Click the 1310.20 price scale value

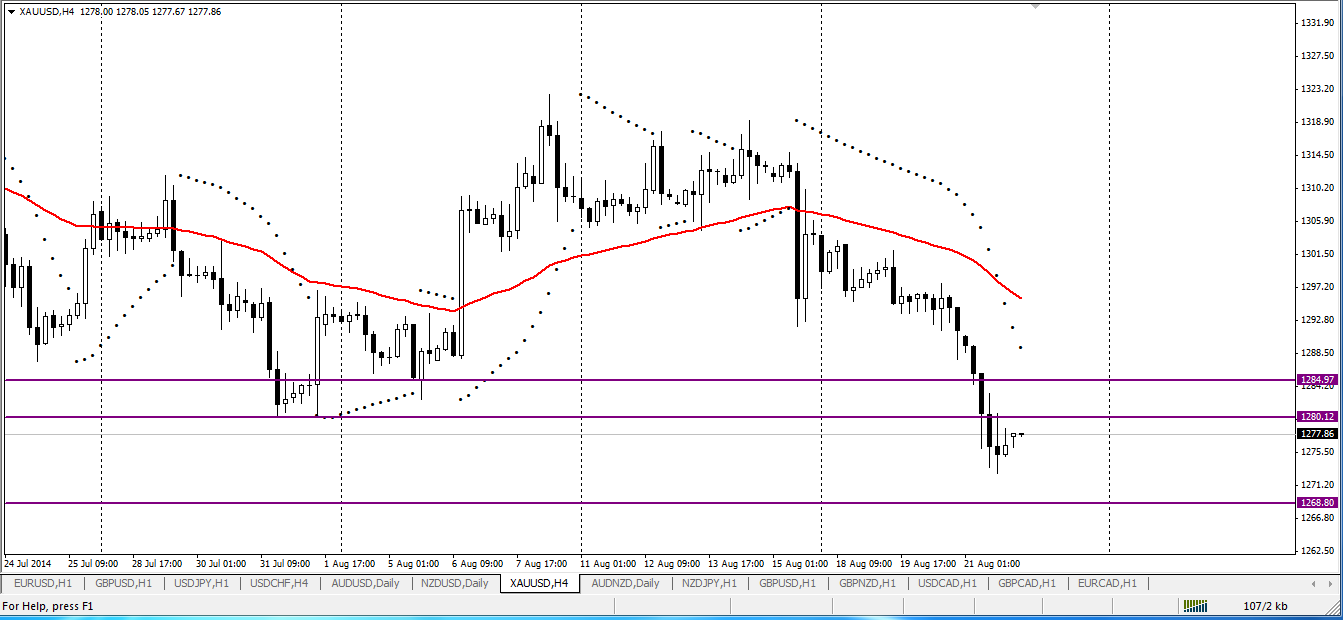coord(1318,187)
